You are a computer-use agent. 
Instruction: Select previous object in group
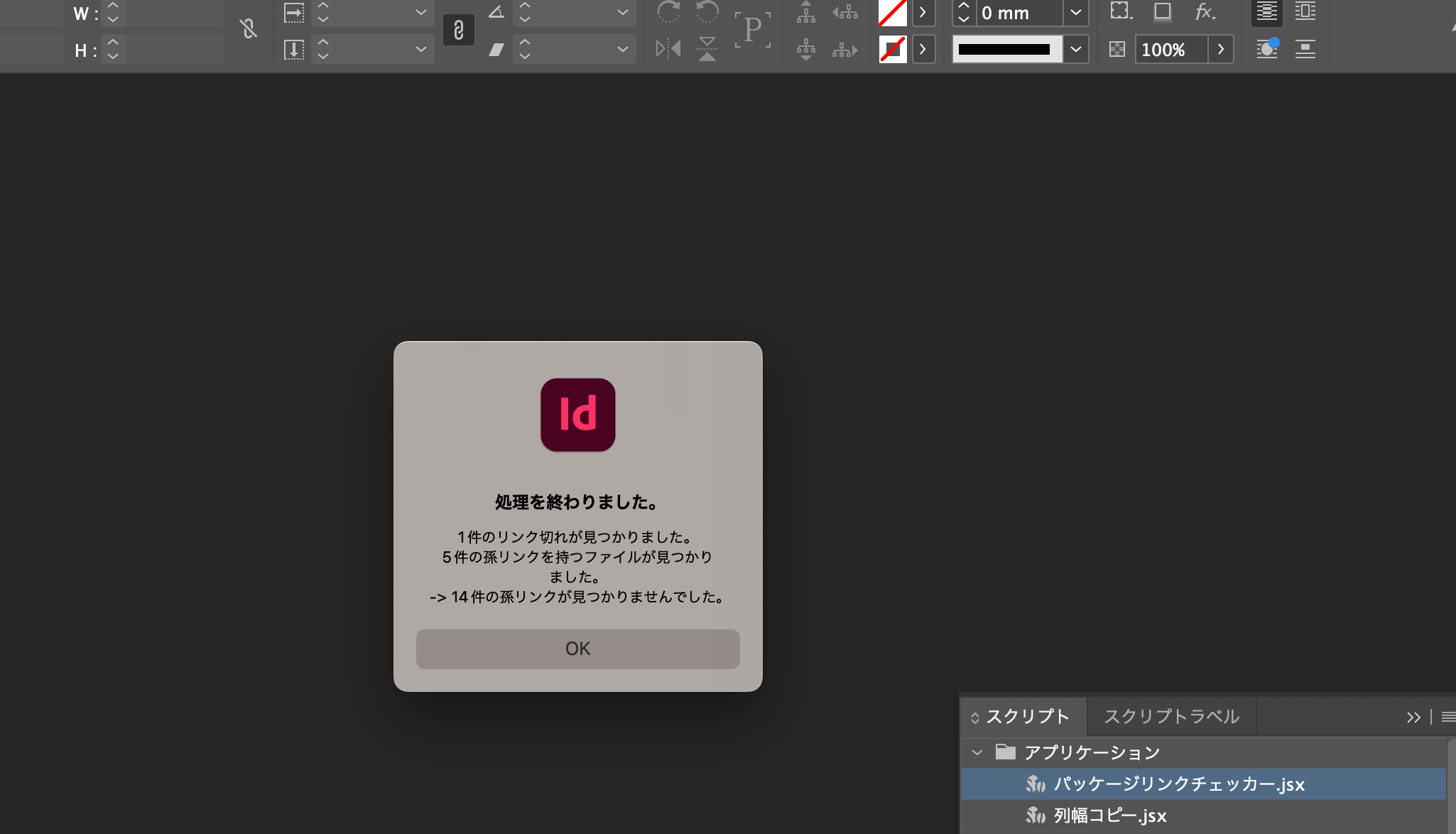[x=844, y=11]
